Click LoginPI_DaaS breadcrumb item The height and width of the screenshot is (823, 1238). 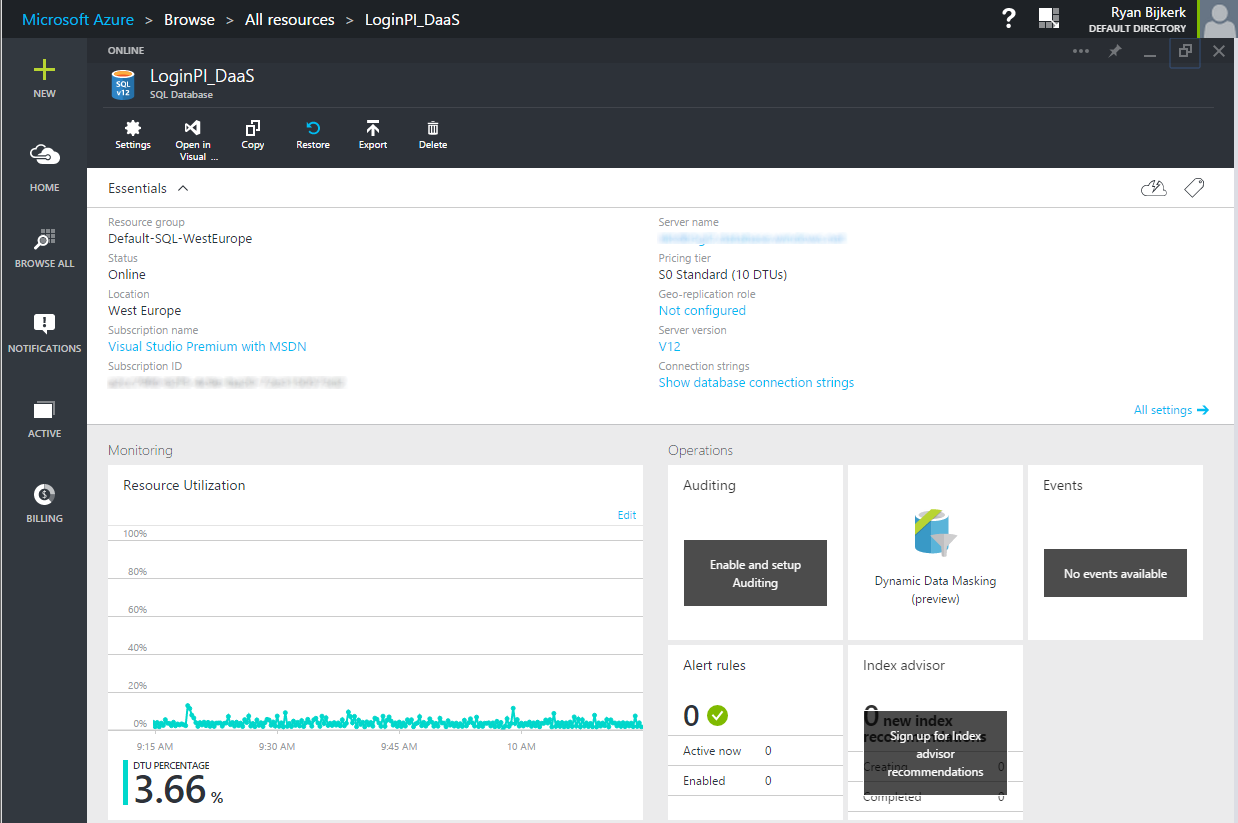(412, 19)
